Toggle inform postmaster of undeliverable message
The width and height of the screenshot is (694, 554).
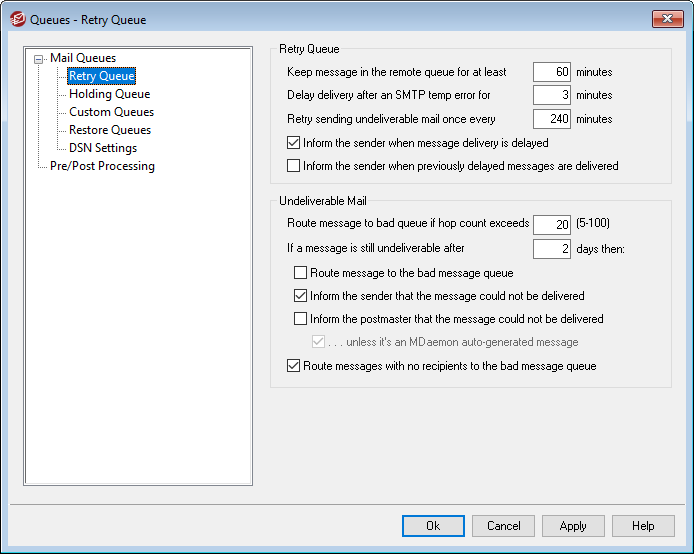[301, 320]
